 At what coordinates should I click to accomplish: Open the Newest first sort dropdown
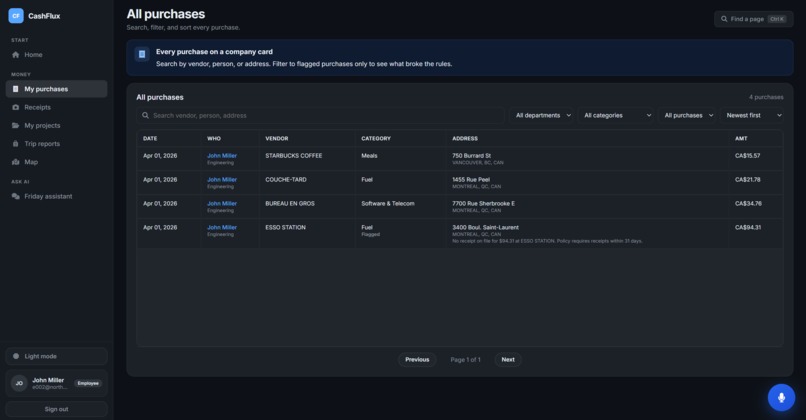[x=754, y=116]
